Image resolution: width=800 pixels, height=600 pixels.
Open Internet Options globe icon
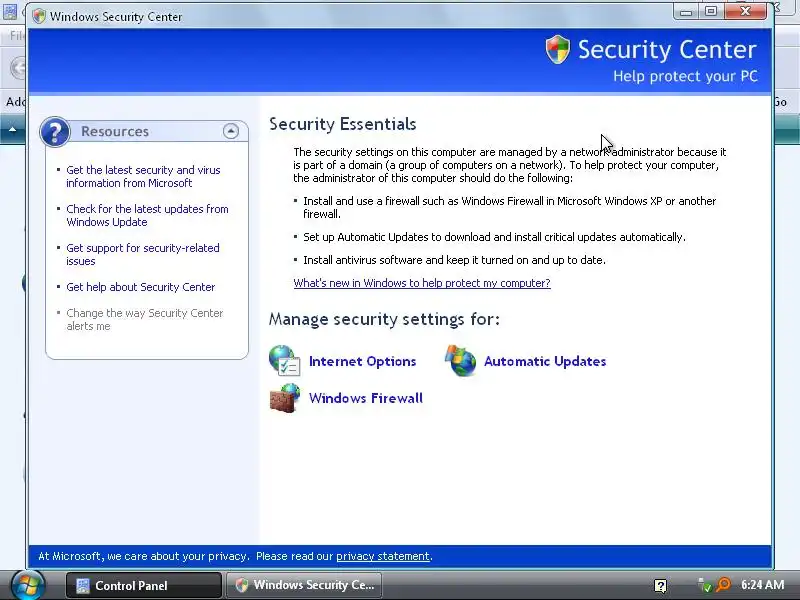(x=284, y=360)
